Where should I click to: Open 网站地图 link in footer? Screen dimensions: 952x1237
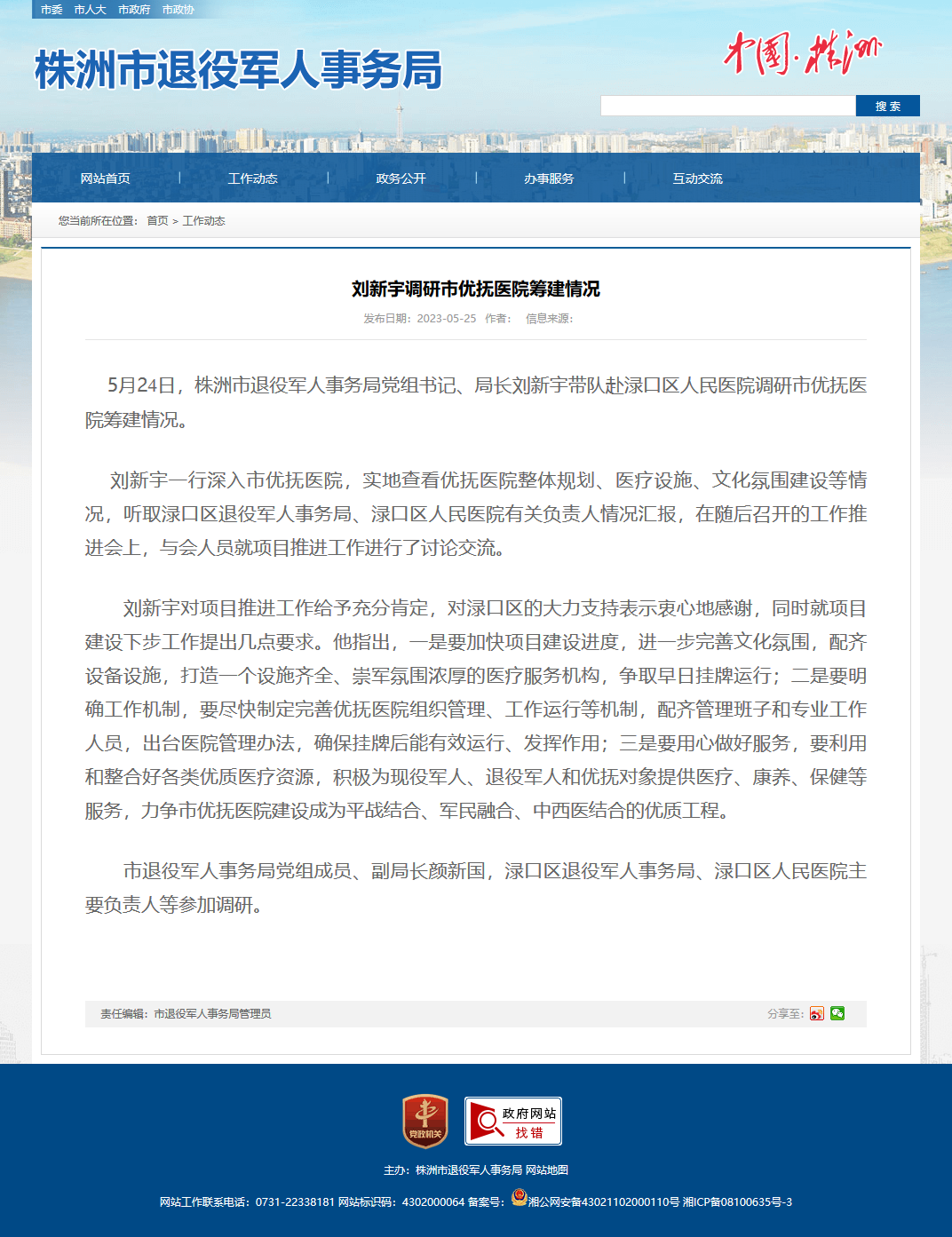point(547,1170)
